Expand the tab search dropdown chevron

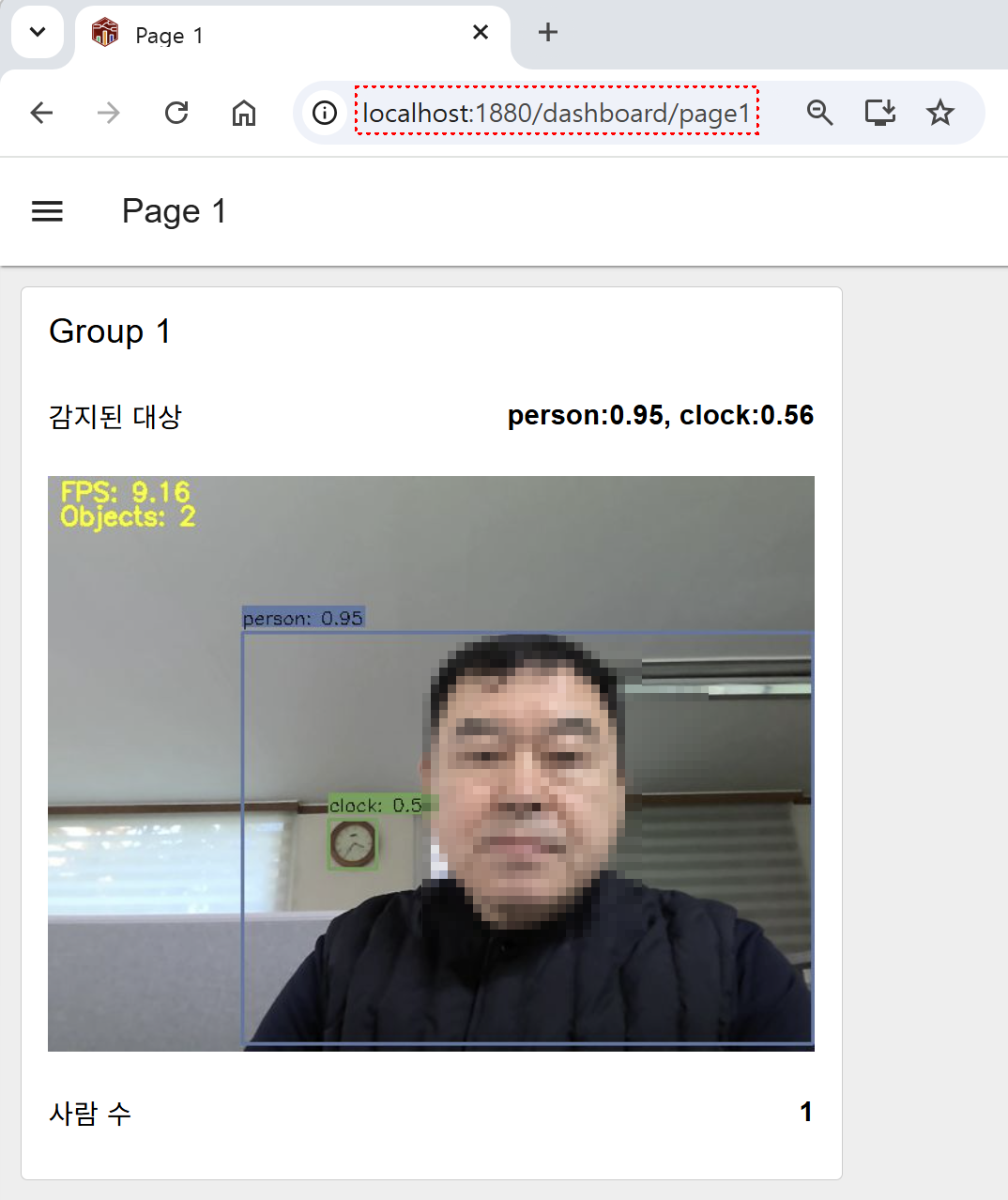point(38,33)
